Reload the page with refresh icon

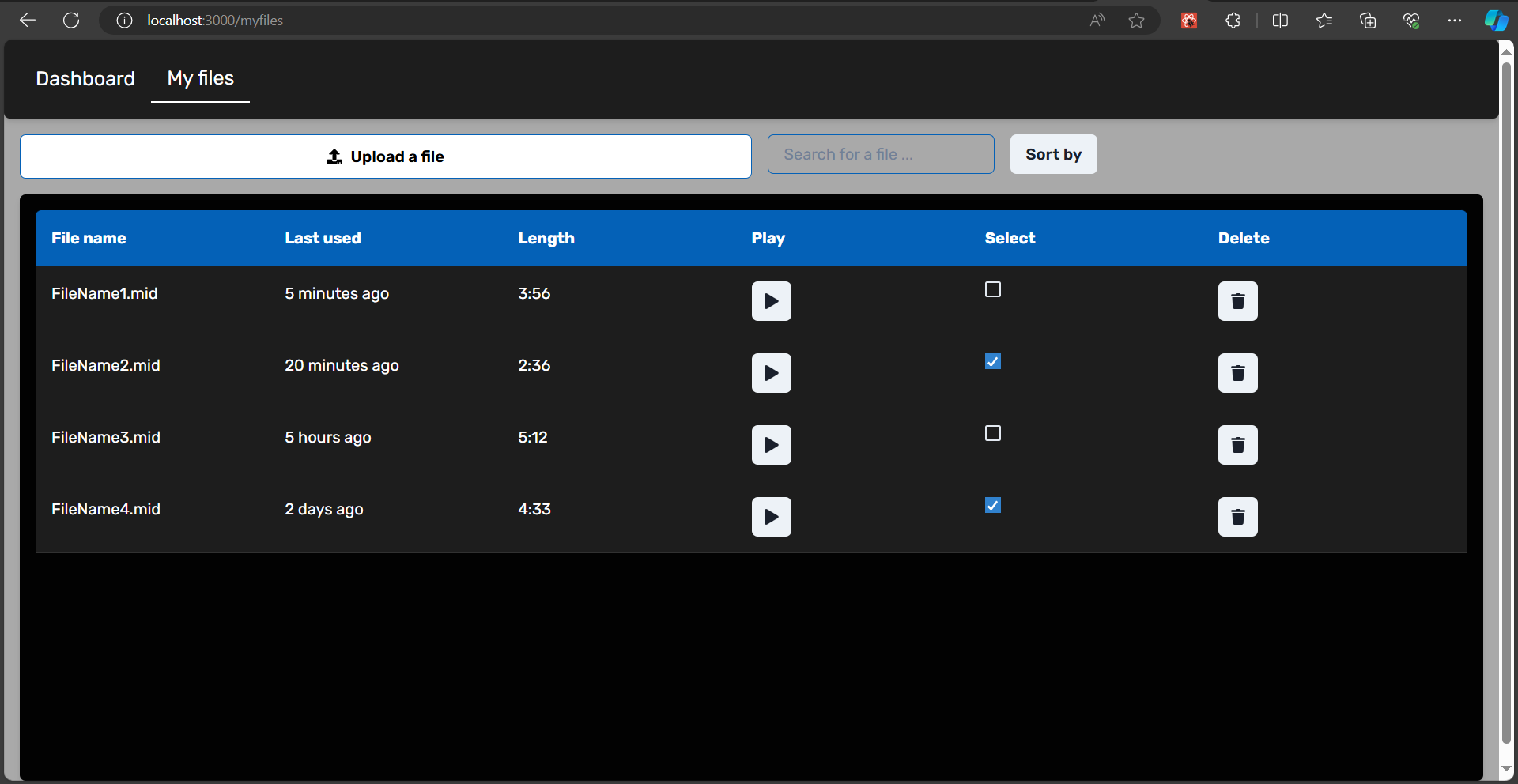point(71,21)
